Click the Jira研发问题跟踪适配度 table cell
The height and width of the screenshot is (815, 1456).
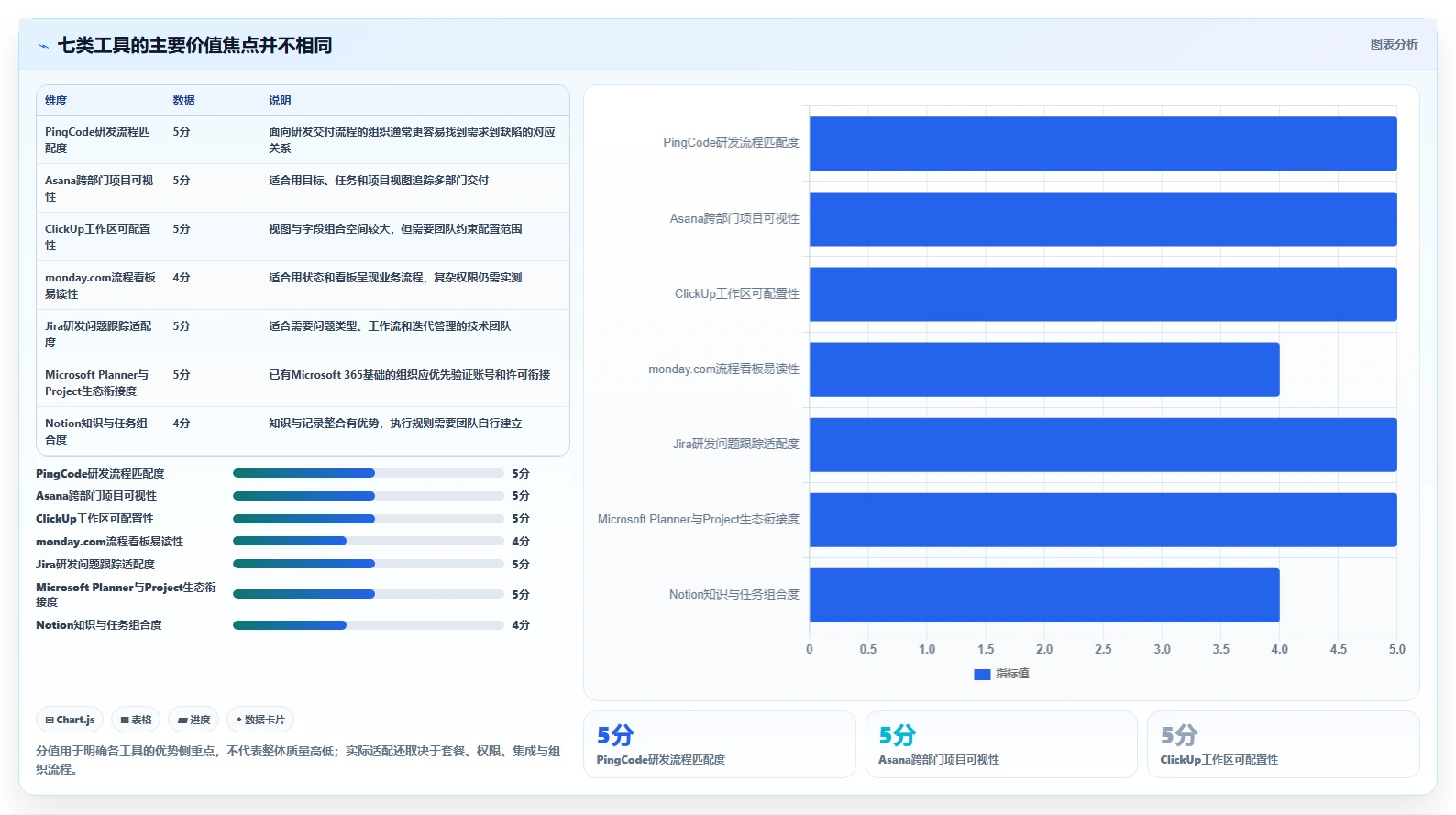tap(101, 334)
